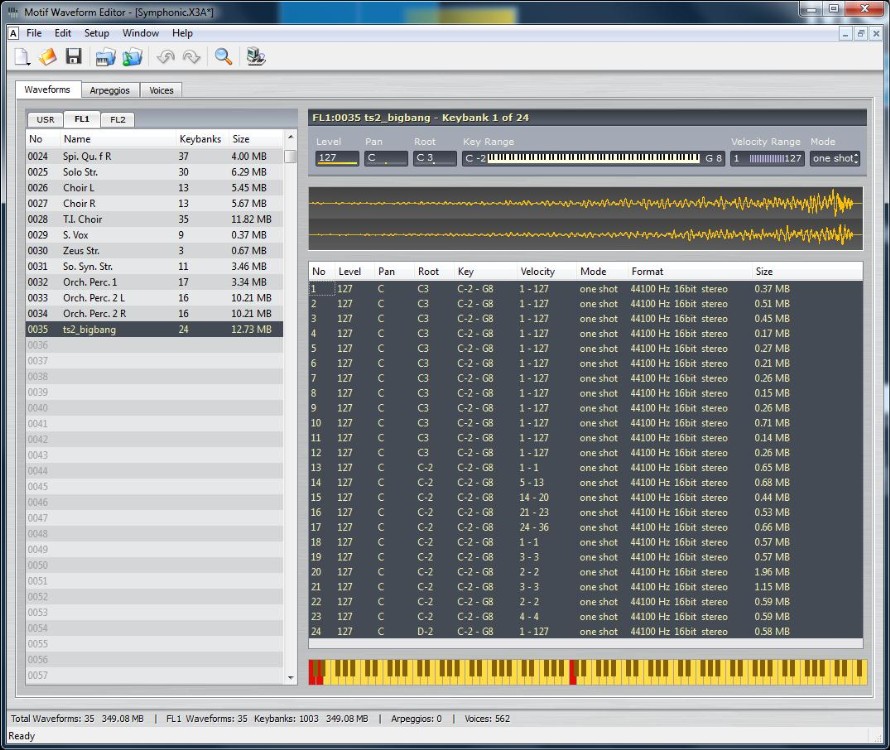The image size is (890, 750).
Task: Select the USR bank tab
Action: point(45,120)
